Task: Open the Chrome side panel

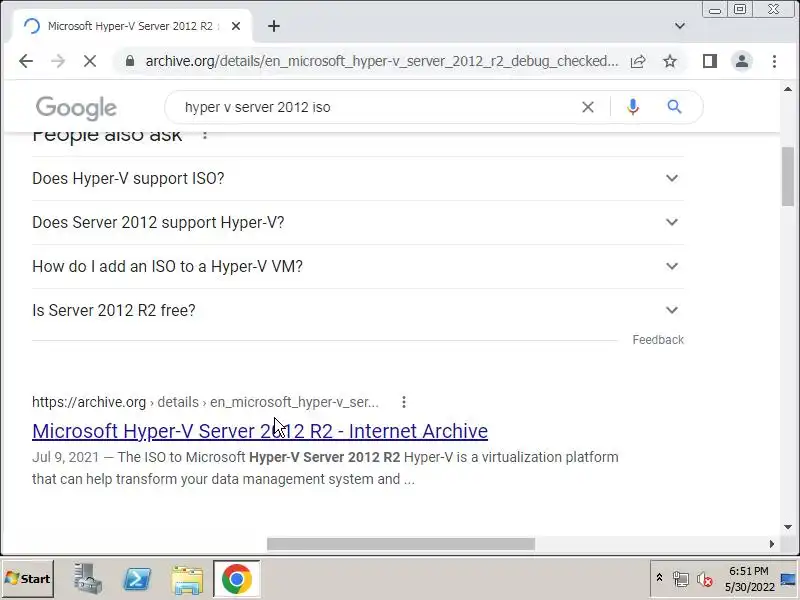Action: (x=710, y=61)
